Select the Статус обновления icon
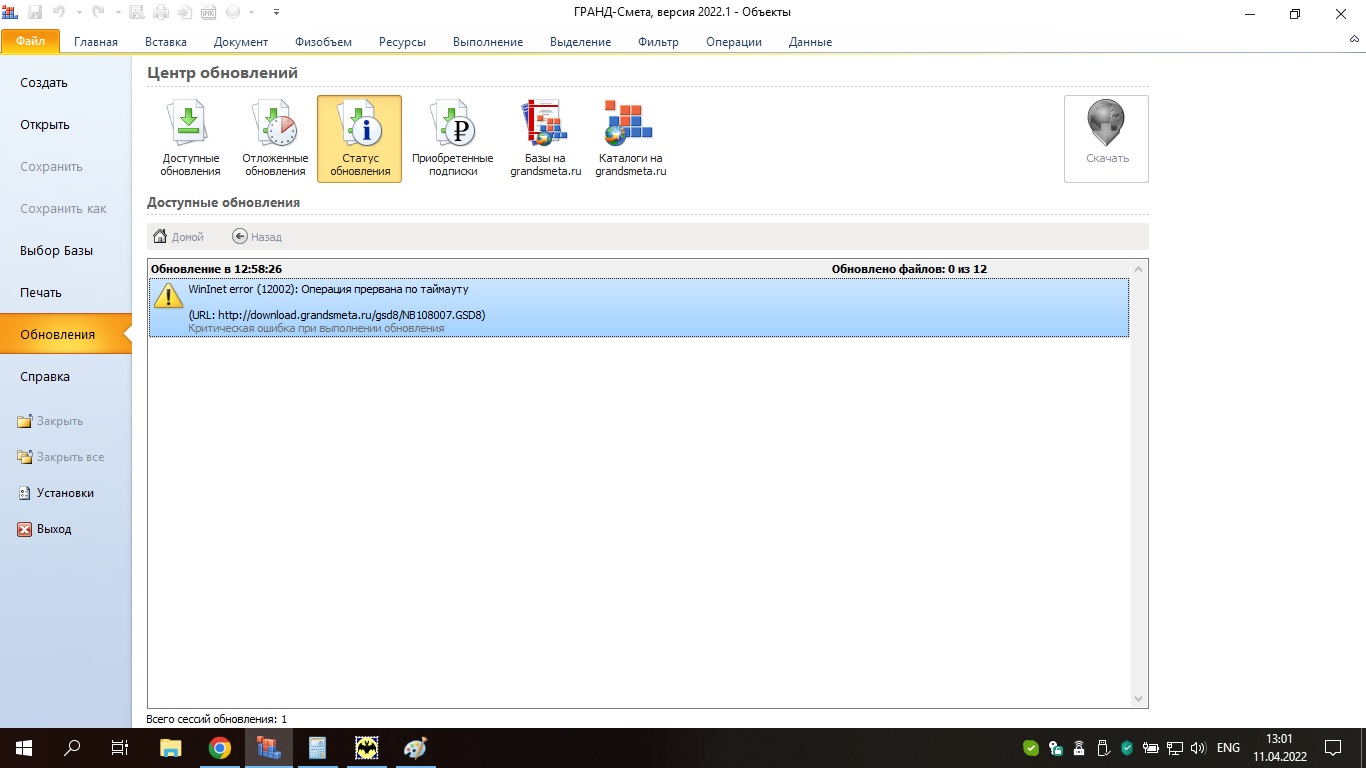 point(360,139)
